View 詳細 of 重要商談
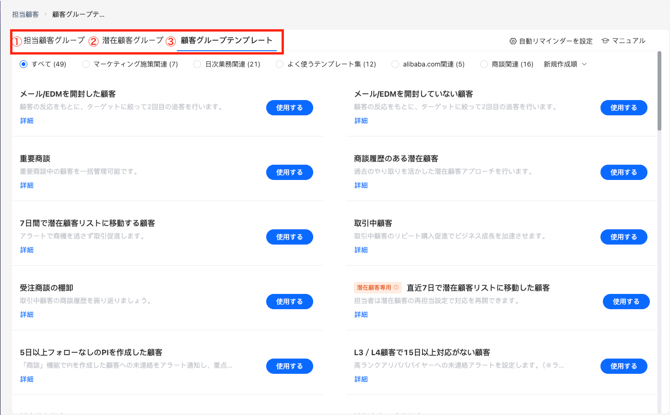Image resolution: width=670 pixels, height=415 pixels. click(26, 185)
